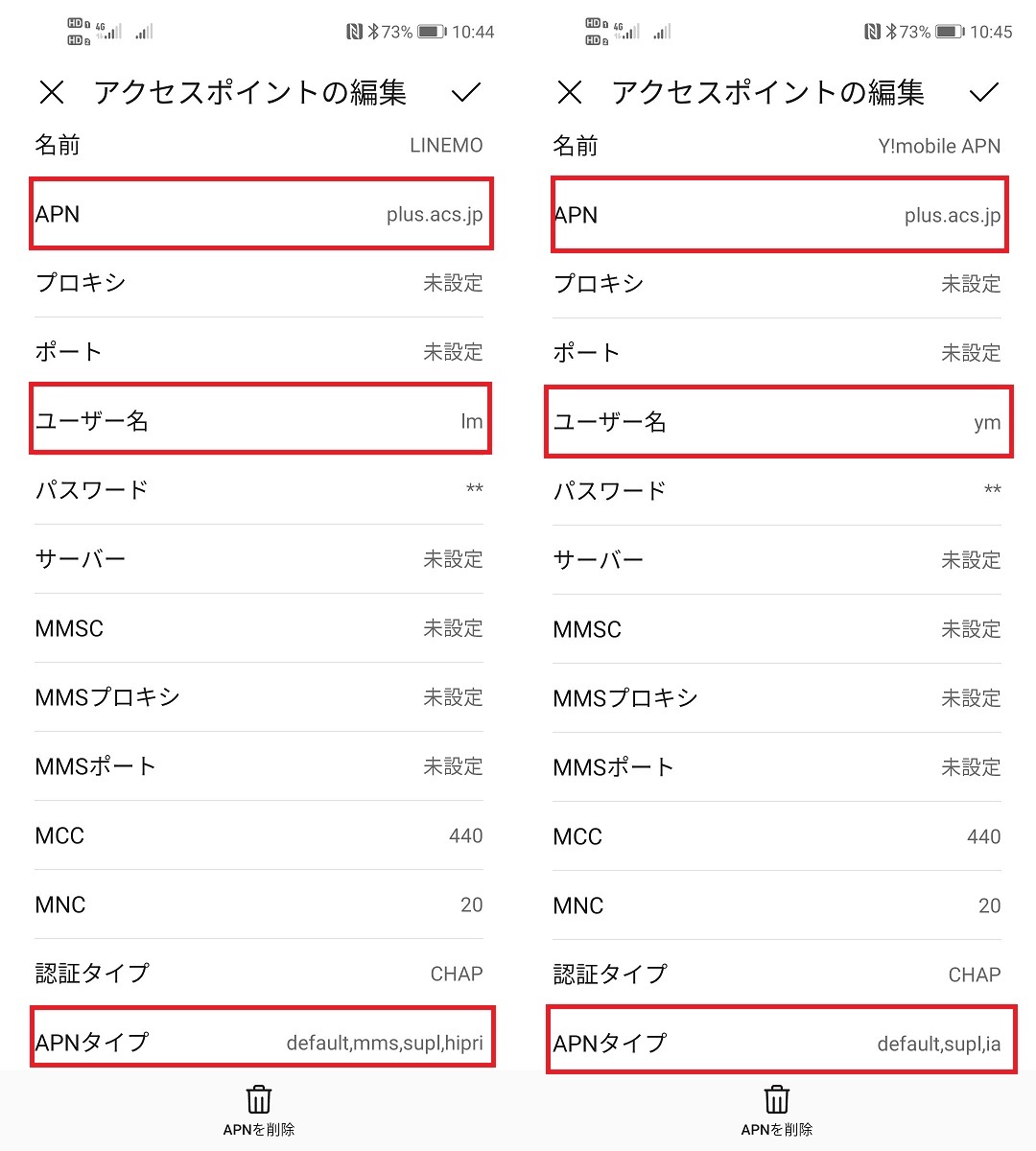Open the MCC row in the Y!mobile panel
The image size is (1036, 1151).
(777, 836)
